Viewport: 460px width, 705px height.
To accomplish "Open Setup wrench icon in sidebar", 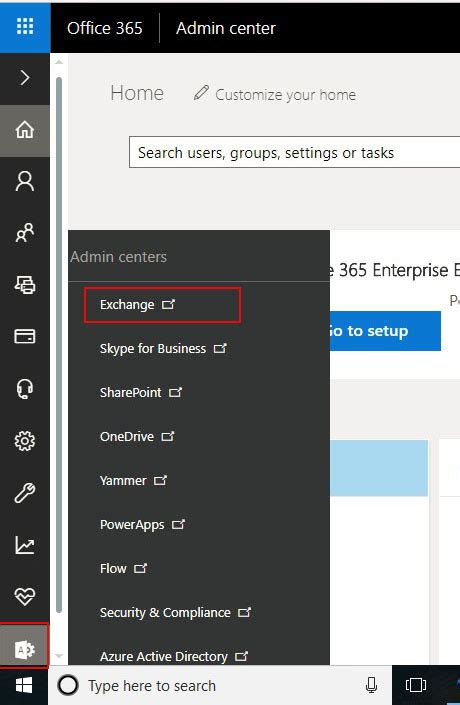I will point(25,493).
